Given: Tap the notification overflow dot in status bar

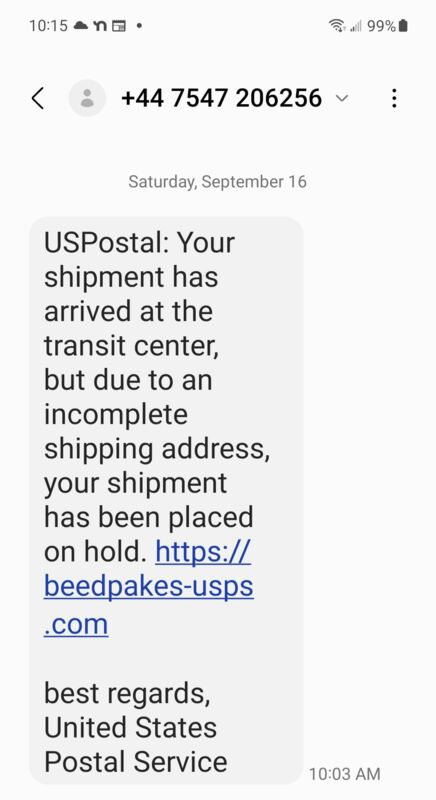Looking at the screenshot, I should 139,26.
